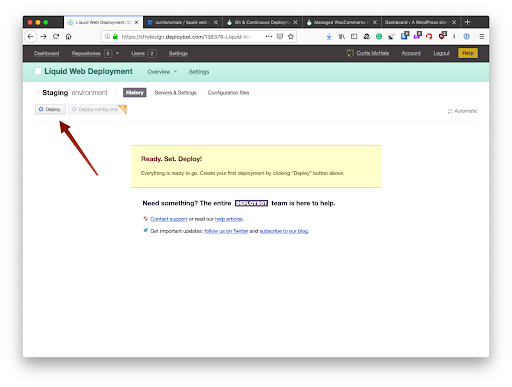Click the Liquid Web Deployment color square
The image size is (512, 387).
point(38,71)
